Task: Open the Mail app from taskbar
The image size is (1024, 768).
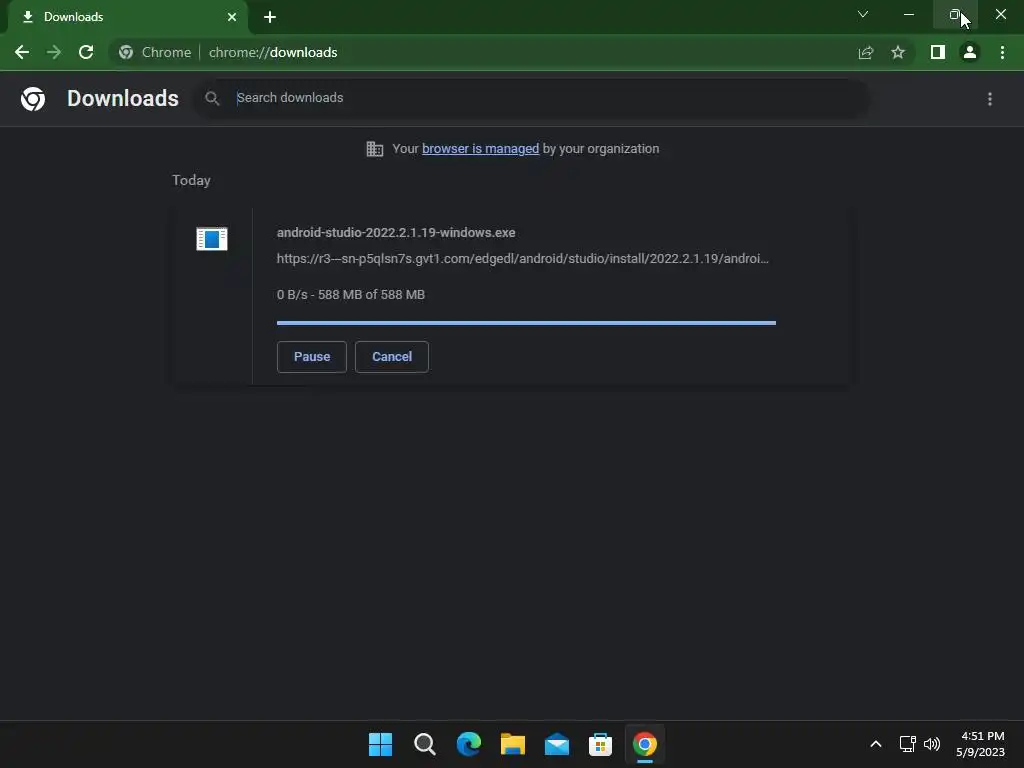Action: 556,744
